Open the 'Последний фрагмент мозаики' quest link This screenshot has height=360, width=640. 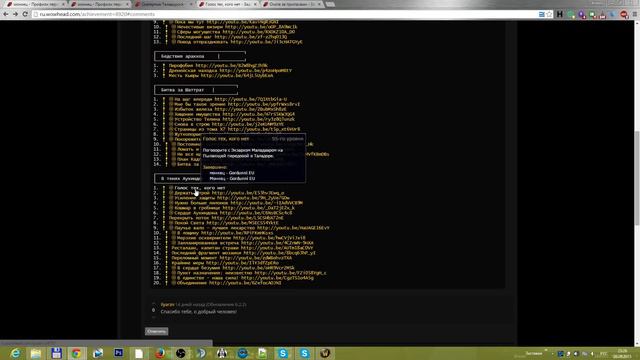point(206,253)
